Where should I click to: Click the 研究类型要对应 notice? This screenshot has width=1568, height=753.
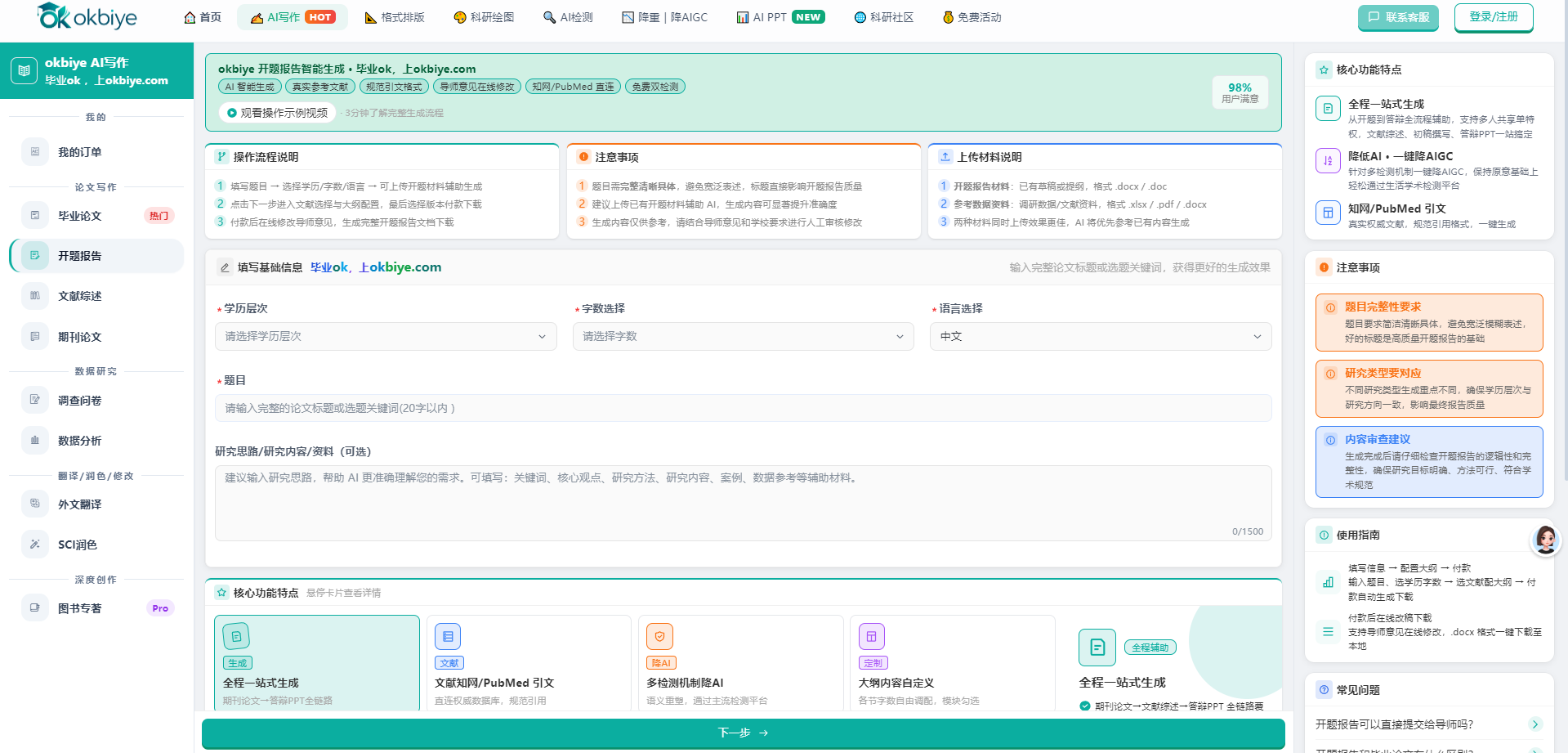click(1429, 388)
